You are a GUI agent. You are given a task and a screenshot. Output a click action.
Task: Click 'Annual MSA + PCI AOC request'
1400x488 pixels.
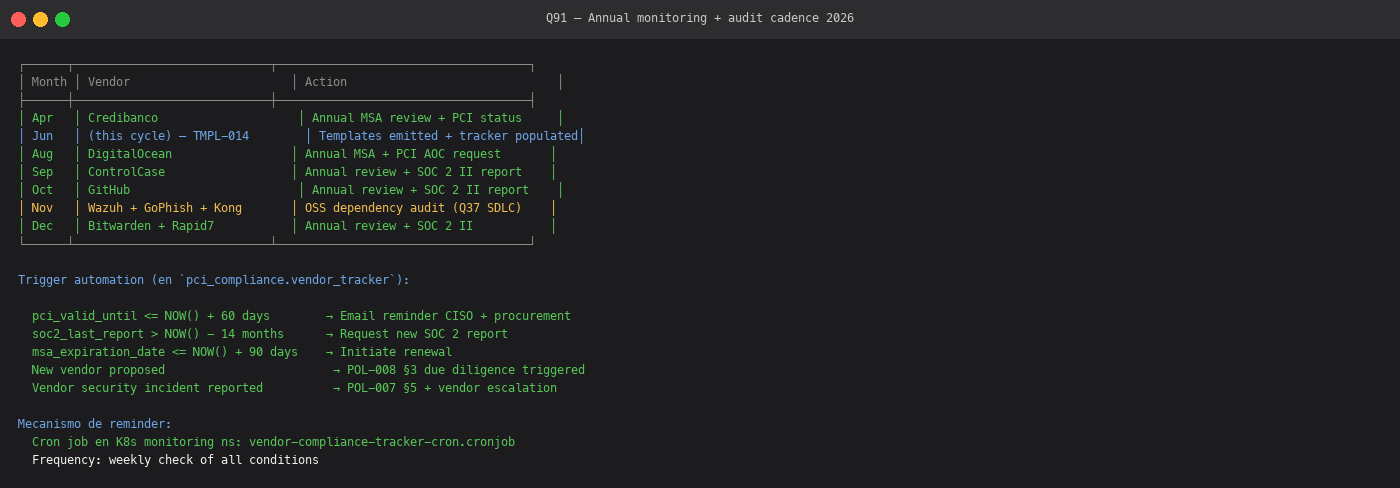click(x=403, y=154)
